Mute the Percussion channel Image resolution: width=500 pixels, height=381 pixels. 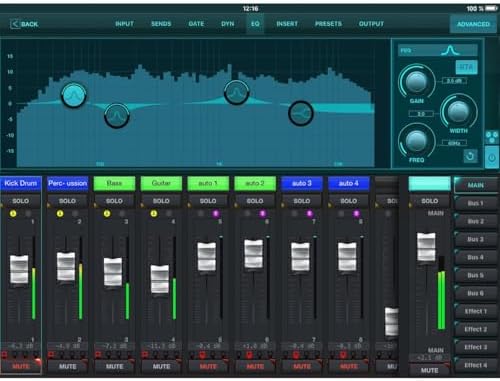[68, 366]
